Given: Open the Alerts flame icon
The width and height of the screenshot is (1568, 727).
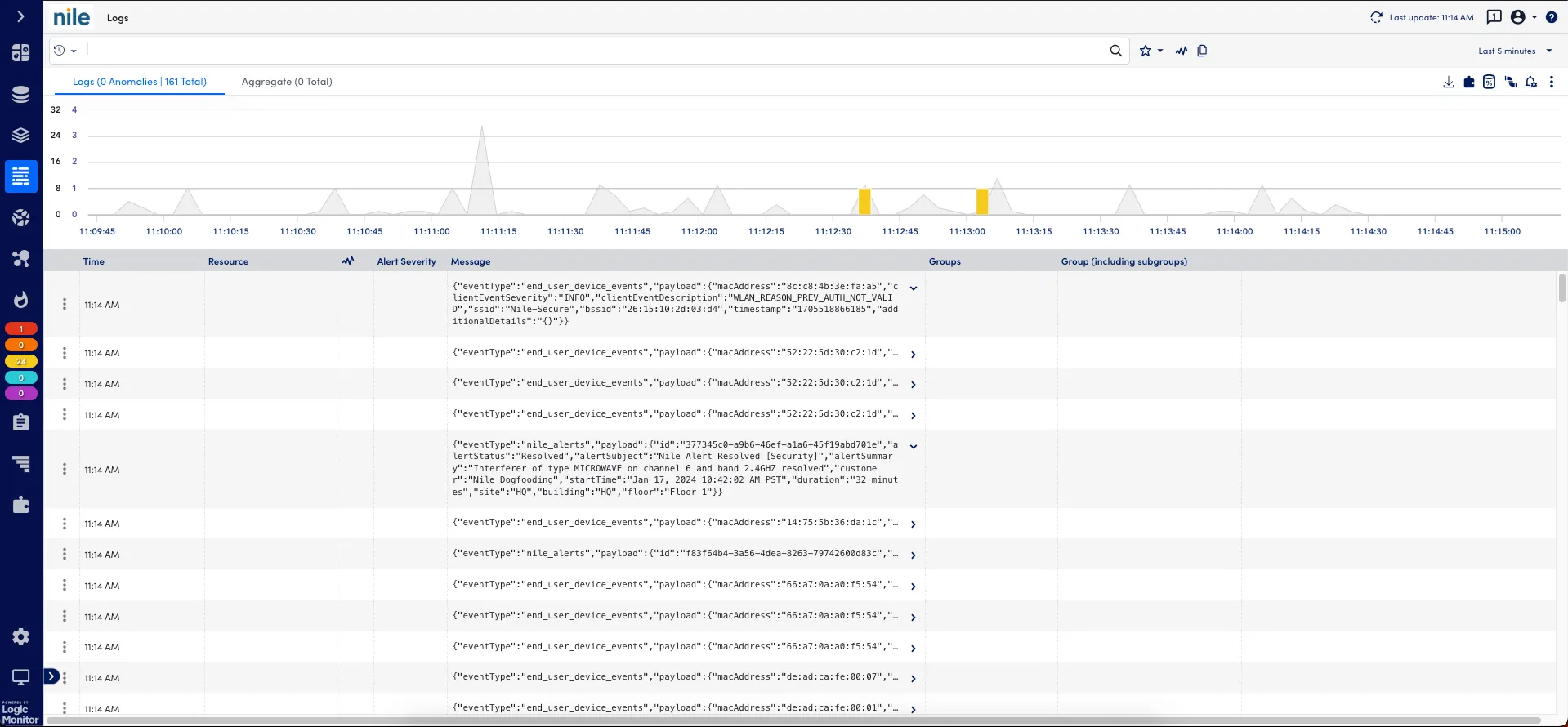Looking at the screenshot, I should 21,300.
